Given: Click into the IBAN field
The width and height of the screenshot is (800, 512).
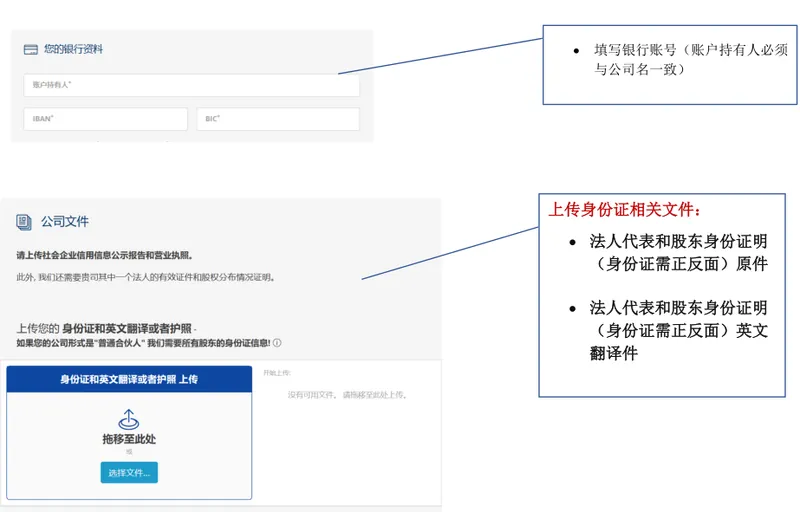Looking at the screenshot, I should tap(106, 119).
